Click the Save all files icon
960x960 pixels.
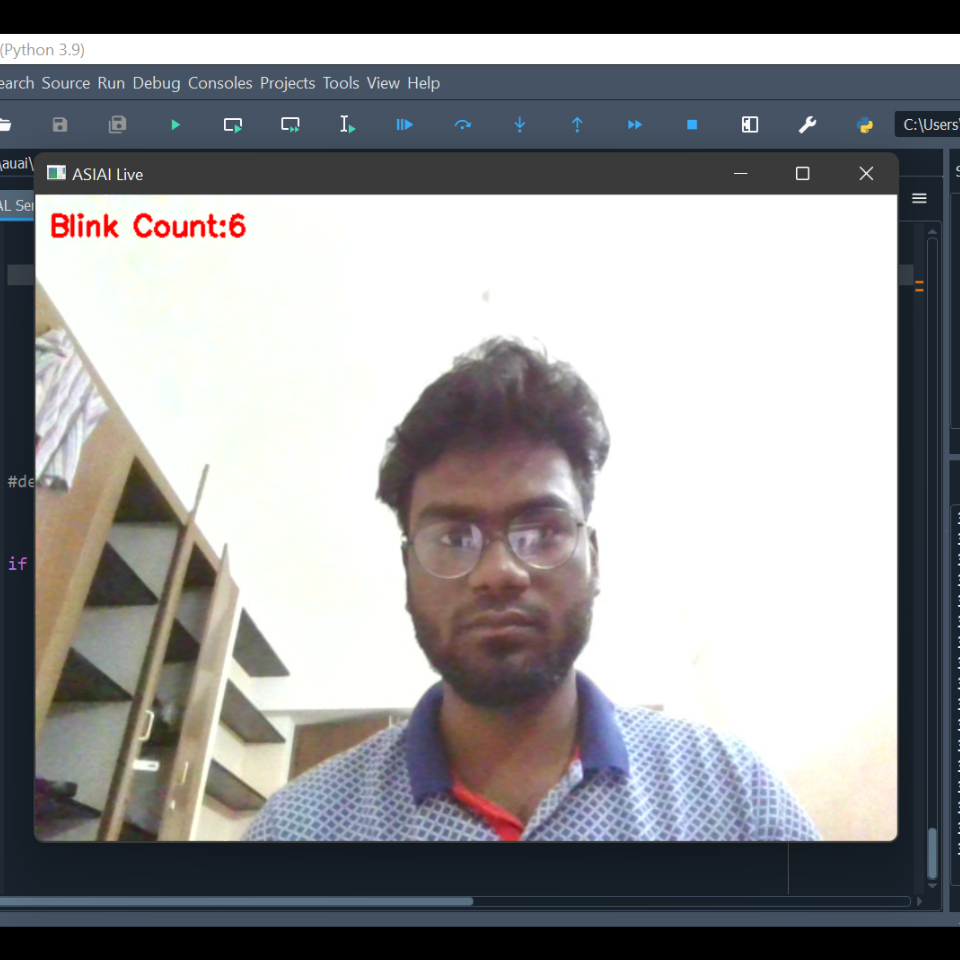[118, 125]
